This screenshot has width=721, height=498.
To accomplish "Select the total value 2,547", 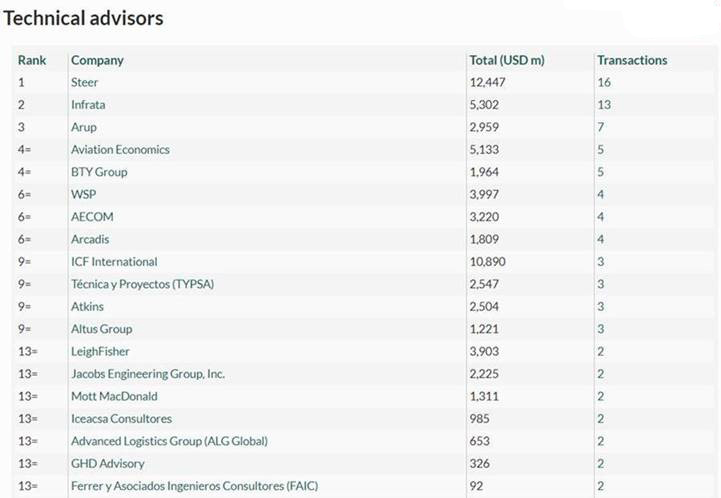I will (x=484, y=284).
